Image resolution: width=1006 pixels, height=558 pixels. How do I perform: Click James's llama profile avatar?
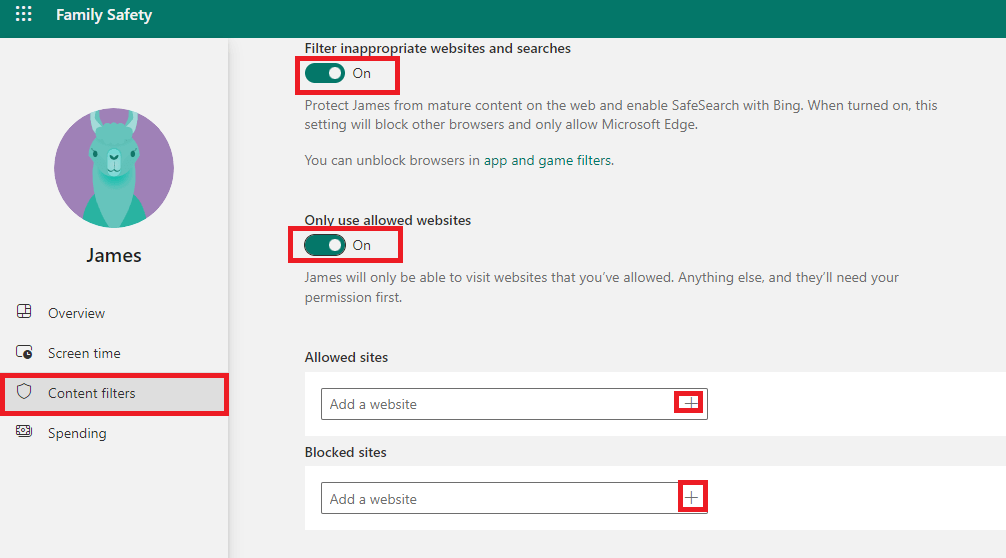tap(114, 168)
